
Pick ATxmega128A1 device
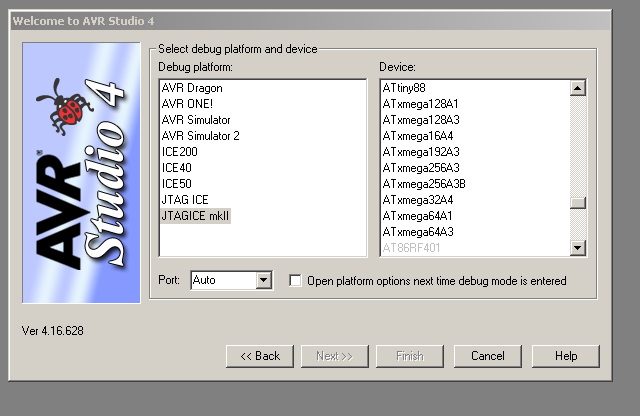pos(420,104)
